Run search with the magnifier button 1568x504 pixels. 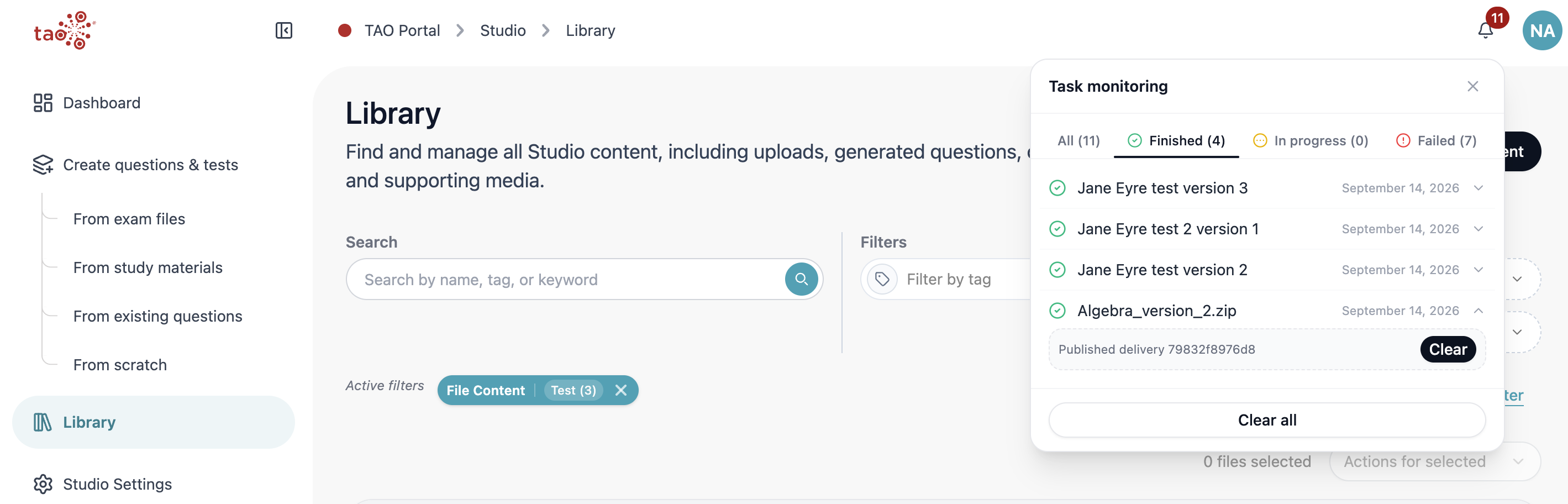(x=801, y=280)
